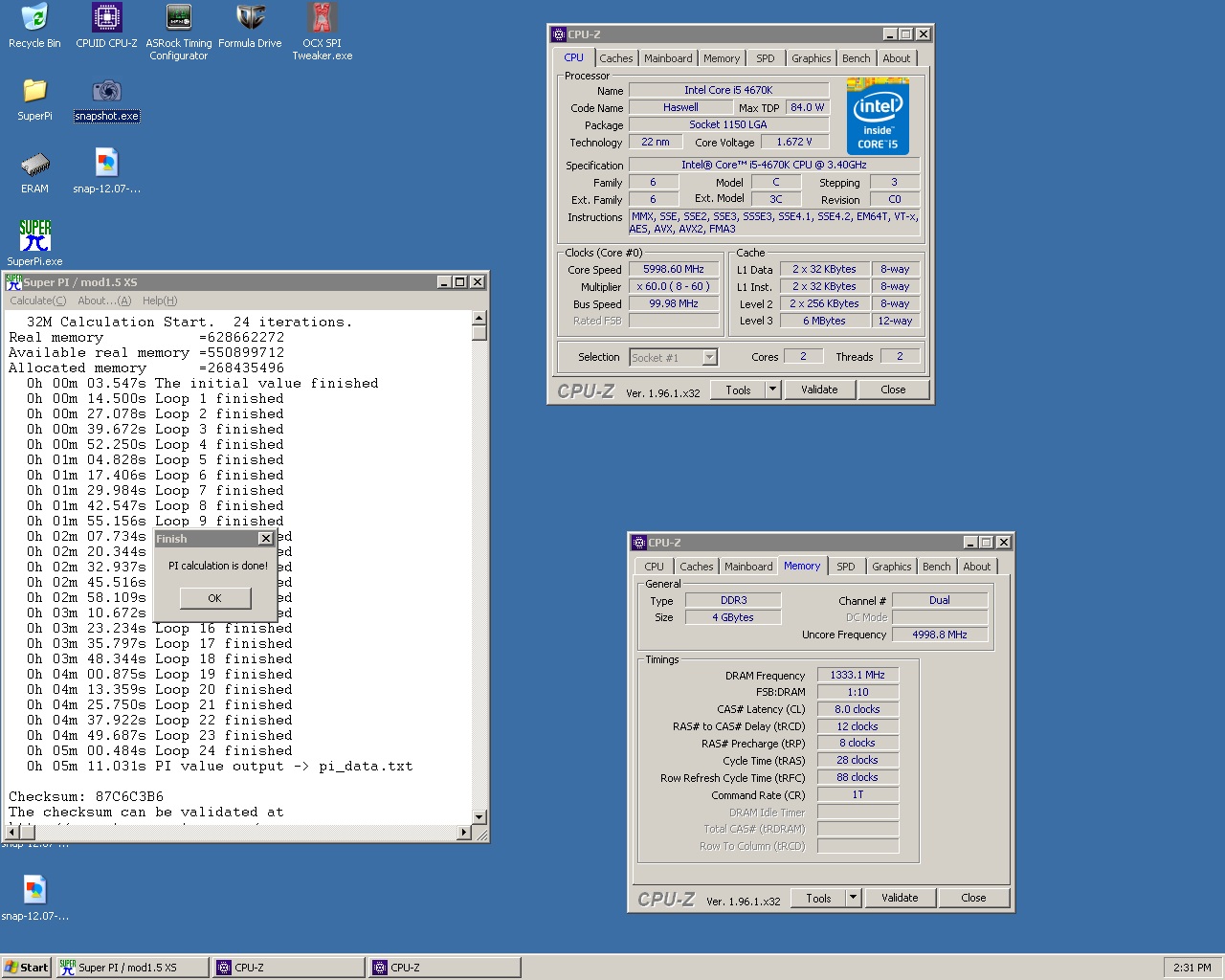The image size is (1225, 980).
Task: Select the Core Voltage 1.672 V value
Action: tap(794, 142)
